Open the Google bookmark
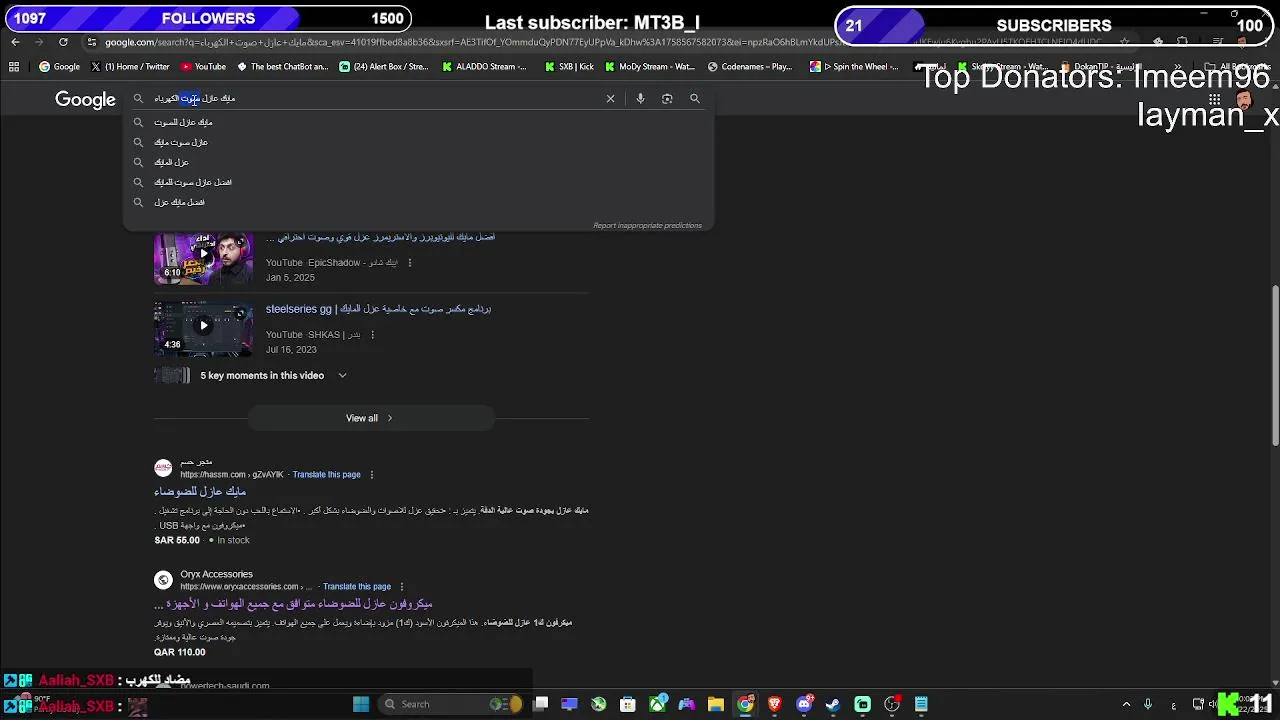 [x=59, y=67]
